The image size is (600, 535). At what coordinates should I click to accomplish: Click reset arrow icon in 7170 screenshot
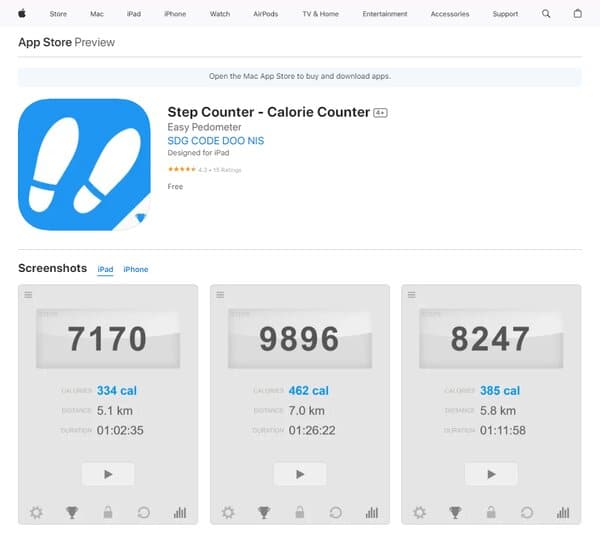pos(143,512)
